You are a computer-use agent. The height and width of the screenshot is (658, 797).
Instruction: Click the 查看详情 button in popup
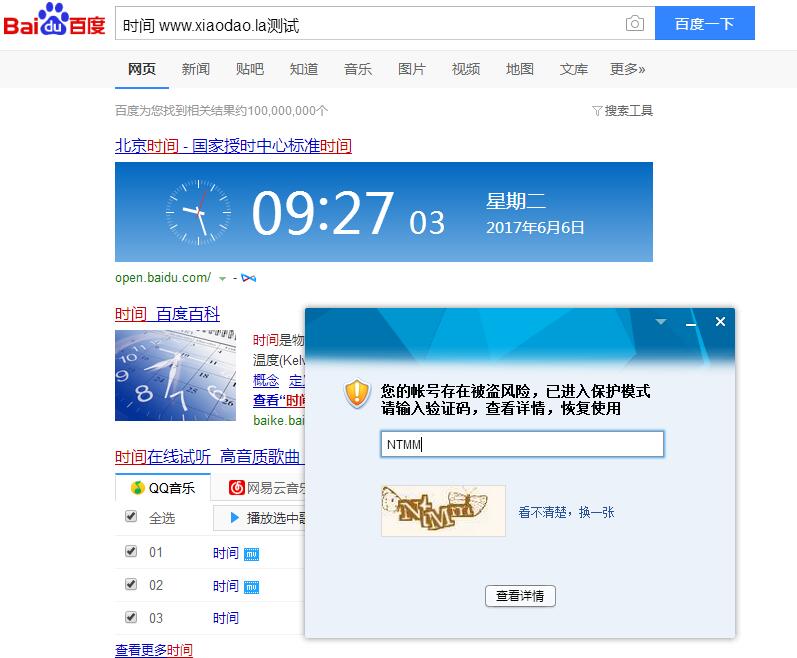pyautogui.click(x=520, y=596)
